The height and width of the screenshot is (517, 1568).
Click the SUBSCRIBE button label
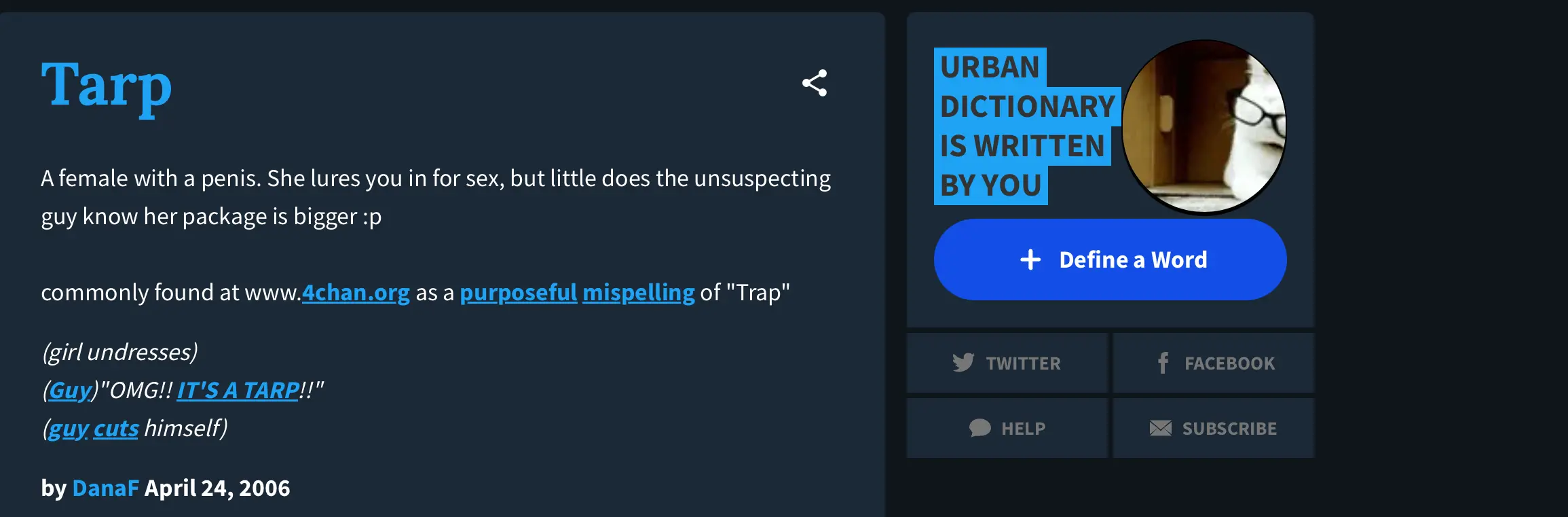1229,429
